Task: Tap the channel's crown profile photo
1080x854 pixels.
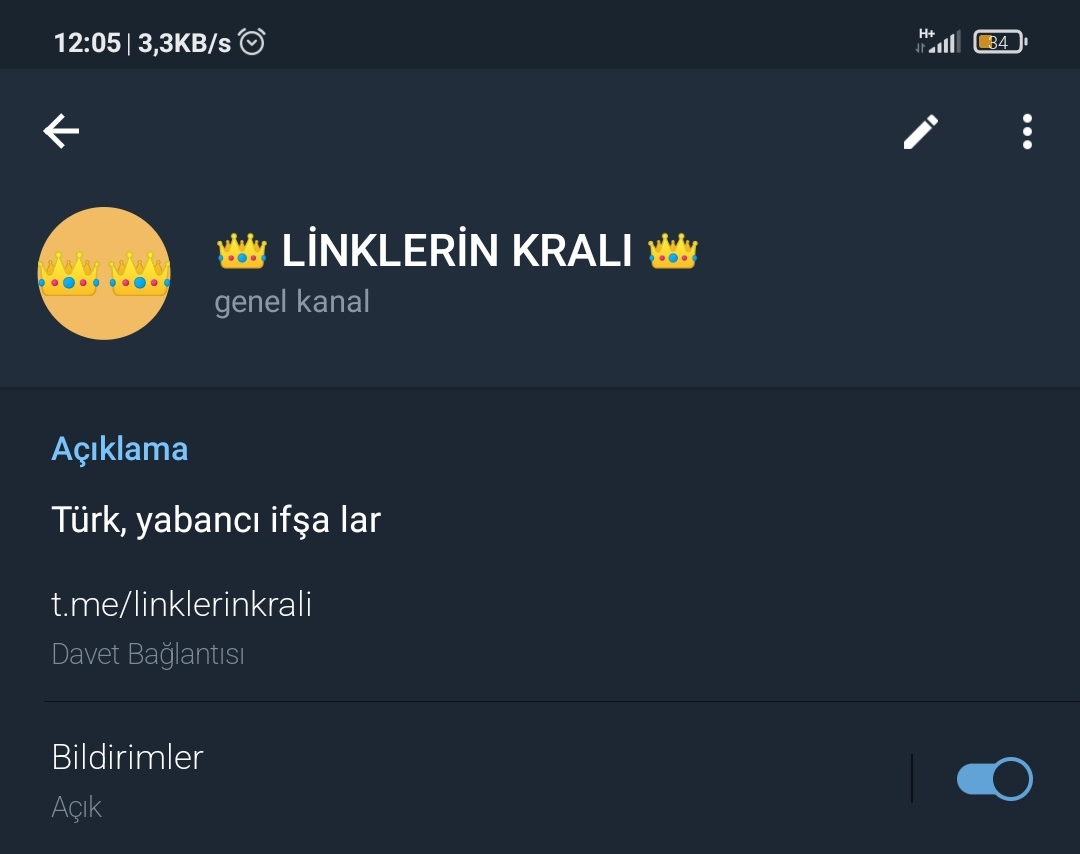Action: pos(104,272)
